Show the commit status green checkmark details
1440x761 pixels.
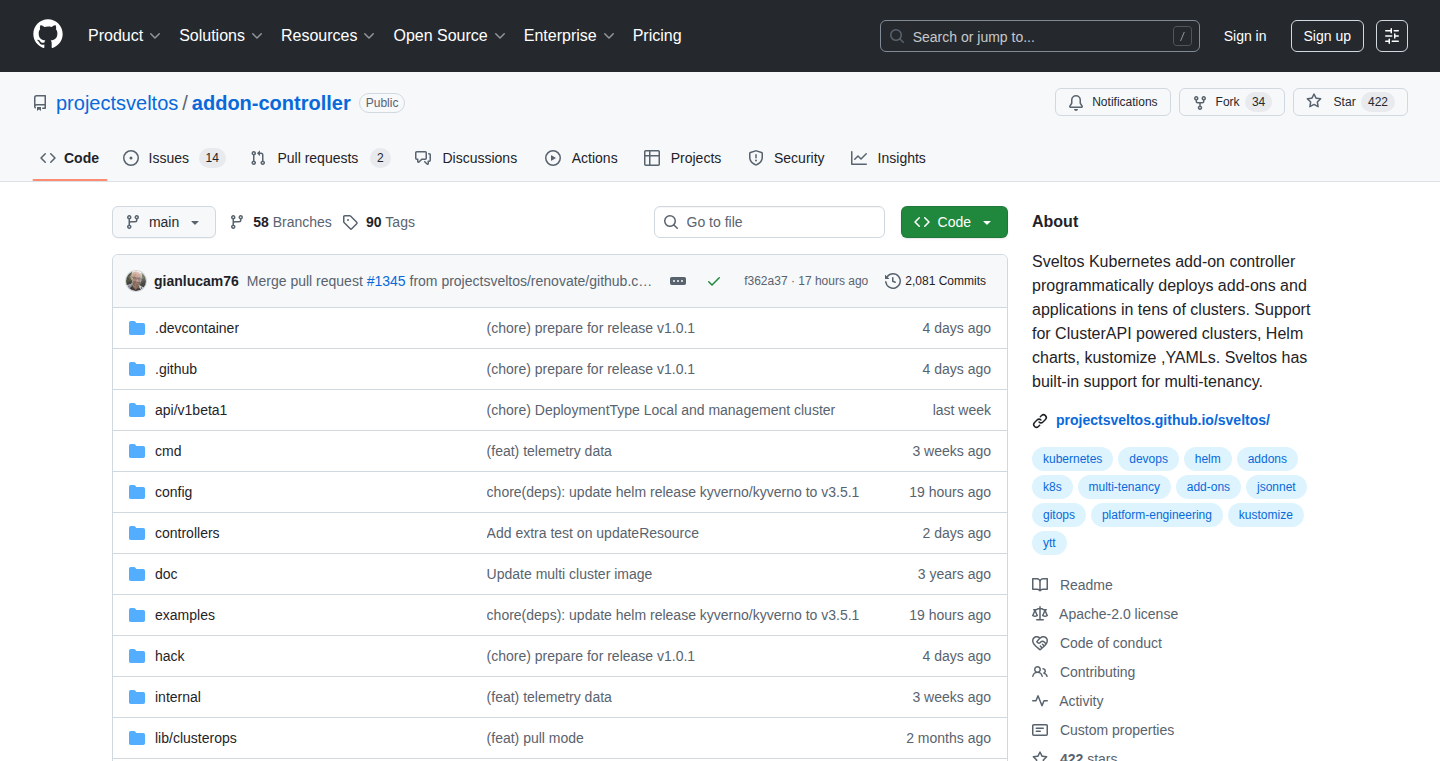(714, 281)
